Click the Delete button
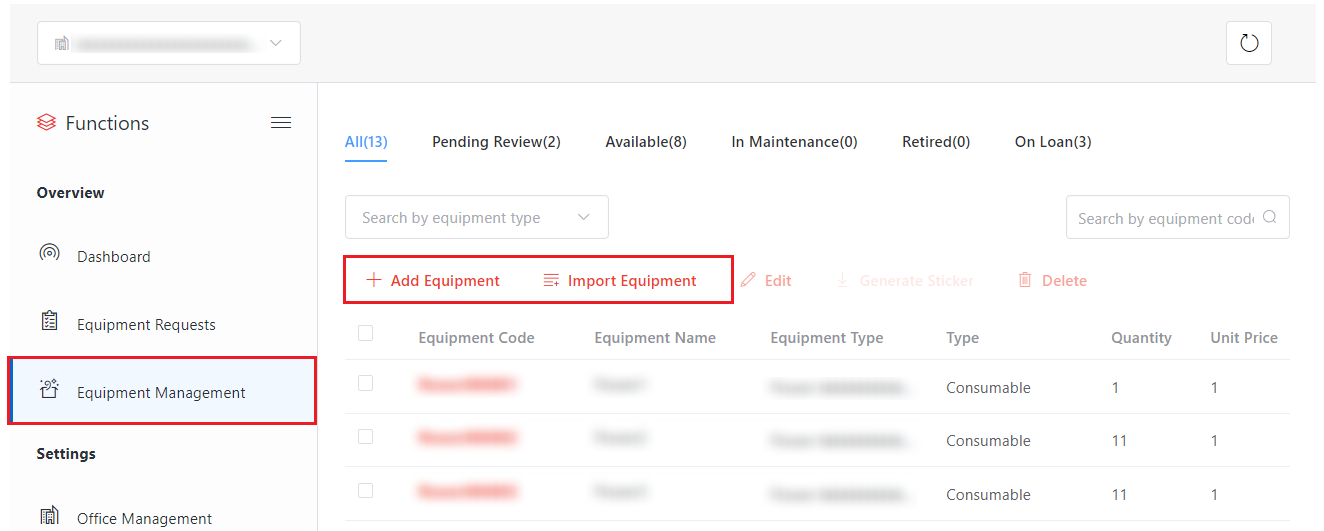The width and height of the screenshot is (1324, 531). point(1052,280)
